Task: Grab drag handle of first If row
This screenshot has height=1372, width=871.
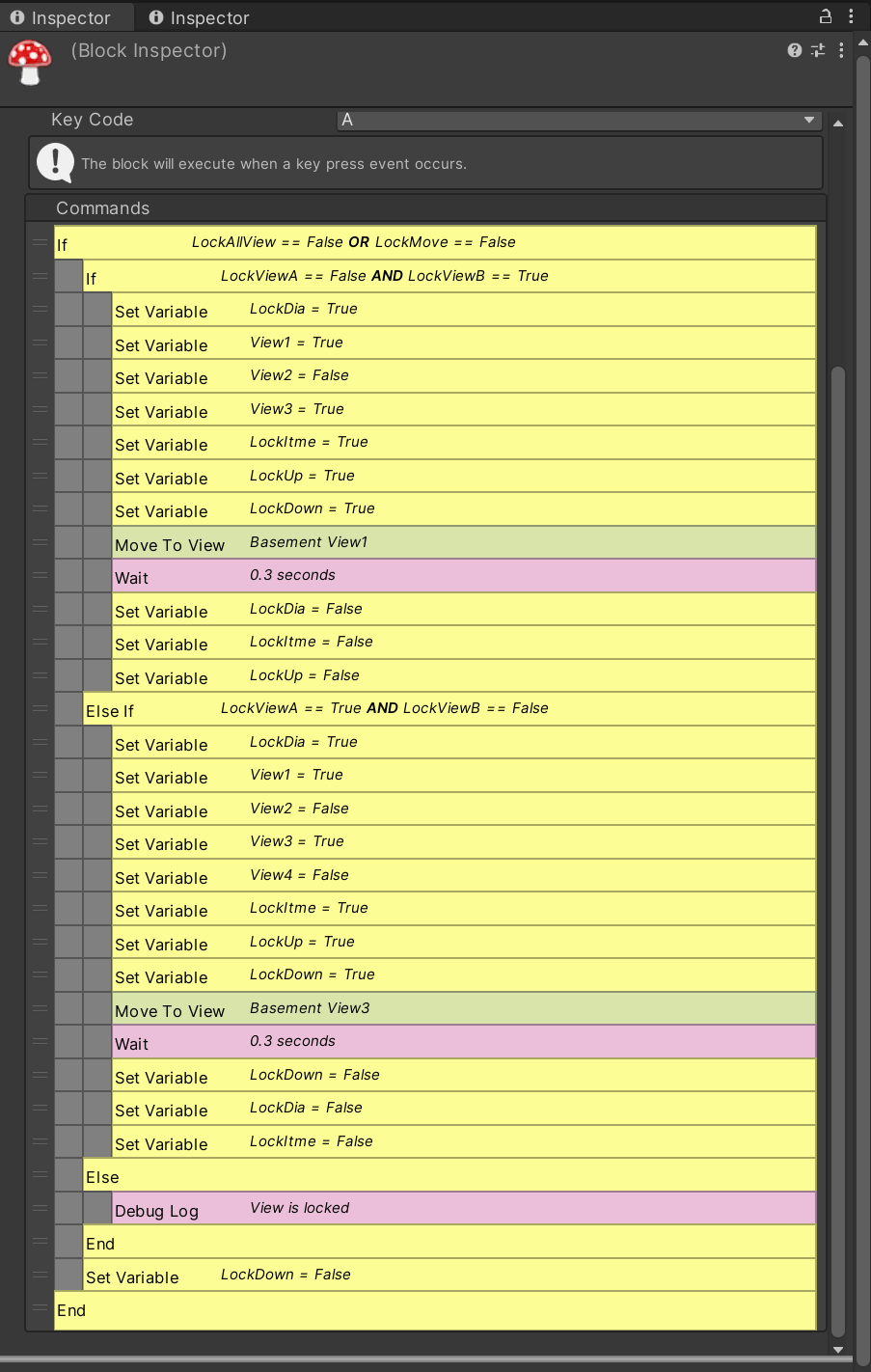Action: tap(41, 242)
